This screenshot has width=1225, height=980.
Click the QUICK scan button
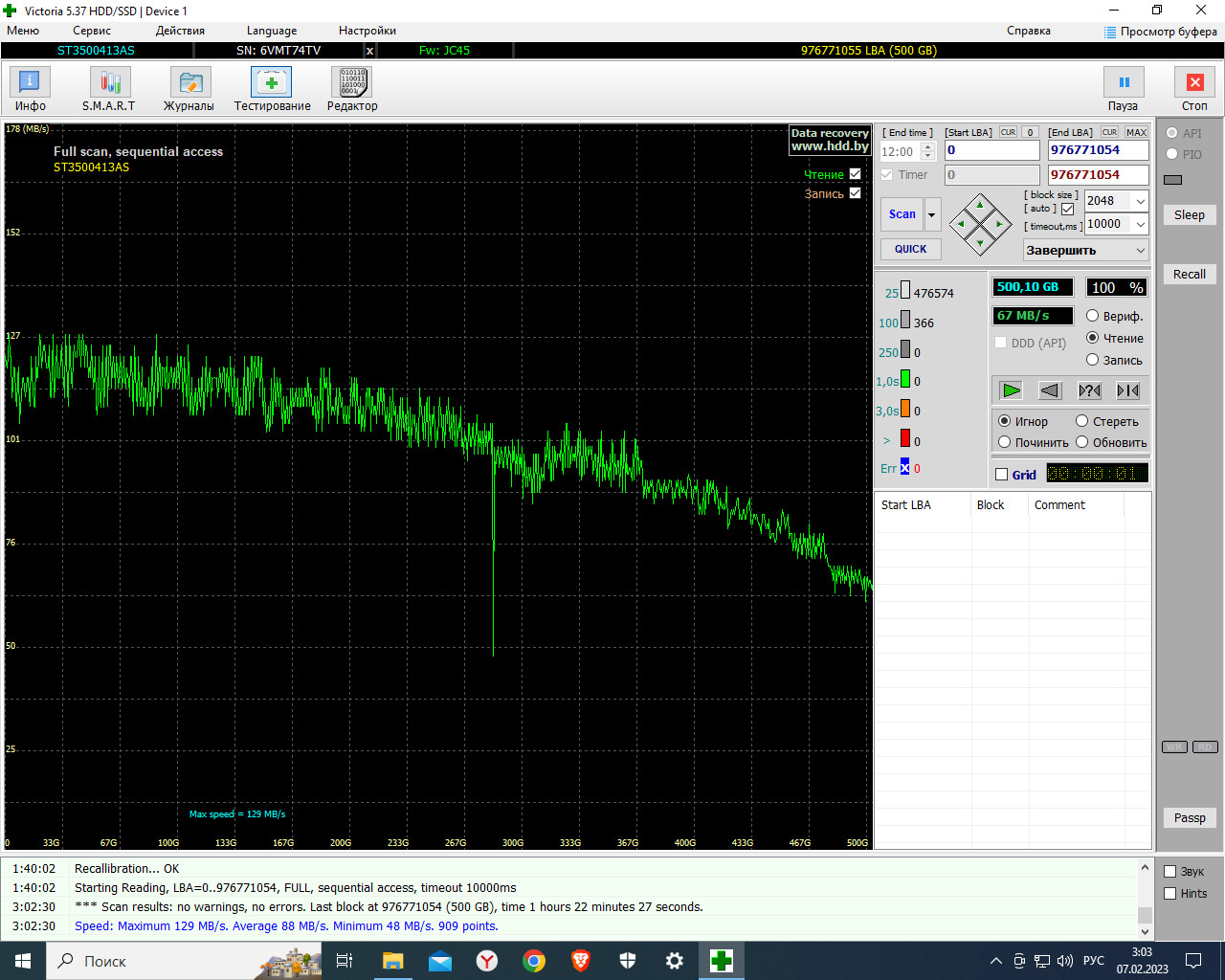click(x=910, y=249)
